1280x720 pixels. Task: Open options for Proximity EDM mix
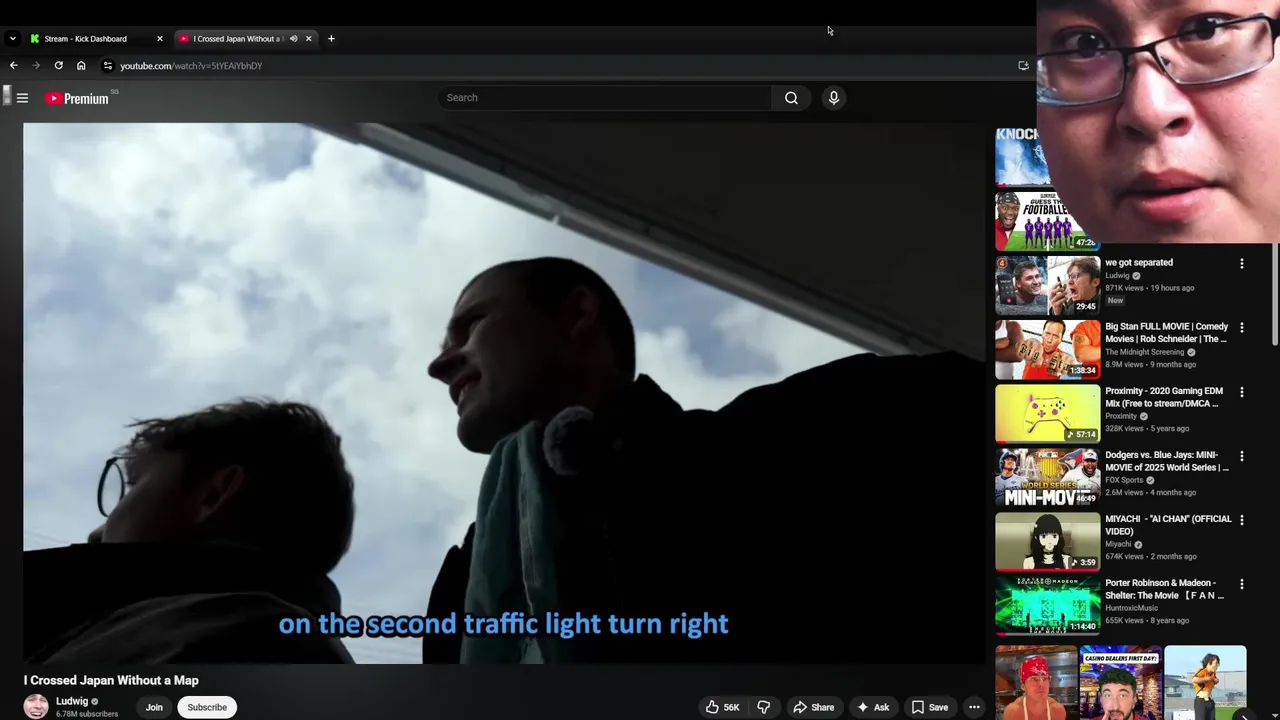coord(1242,392)
